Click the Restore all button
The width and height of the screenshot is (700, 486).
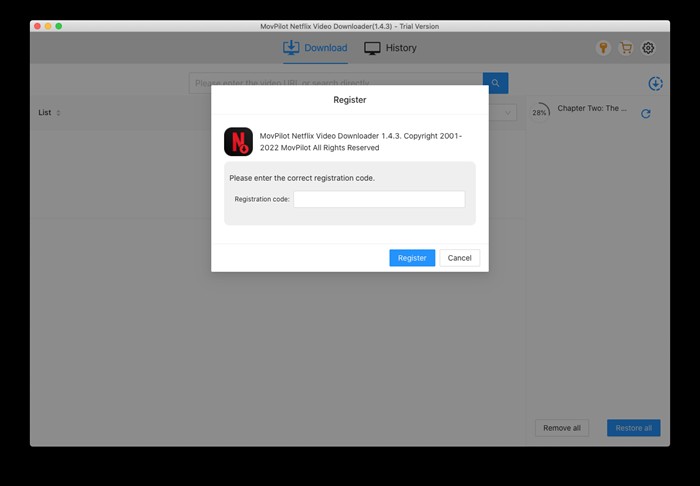point(633,428)
